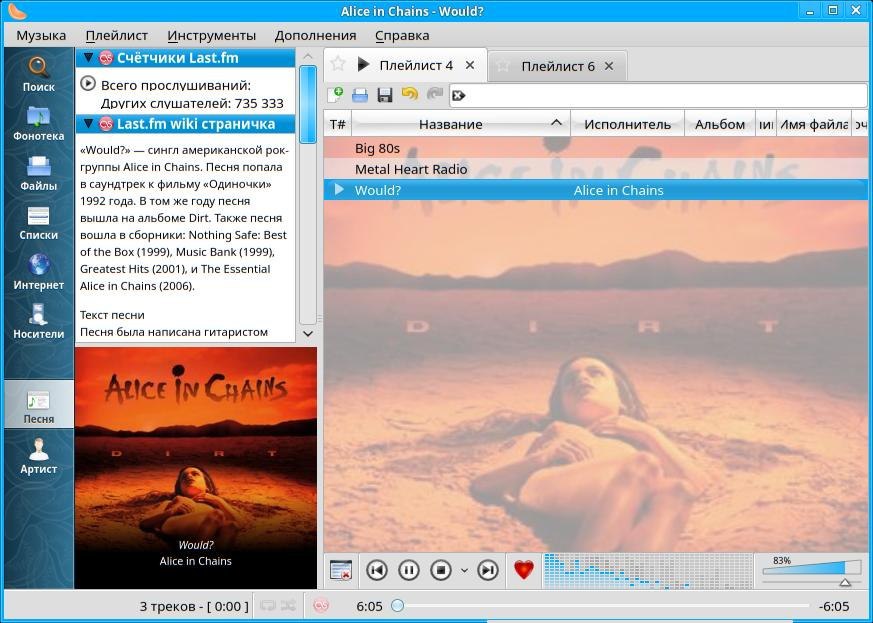873x623 pixels.
Task: Toggle favorite star on Плейлист 6 tab
Action: (x=503, y=66)
